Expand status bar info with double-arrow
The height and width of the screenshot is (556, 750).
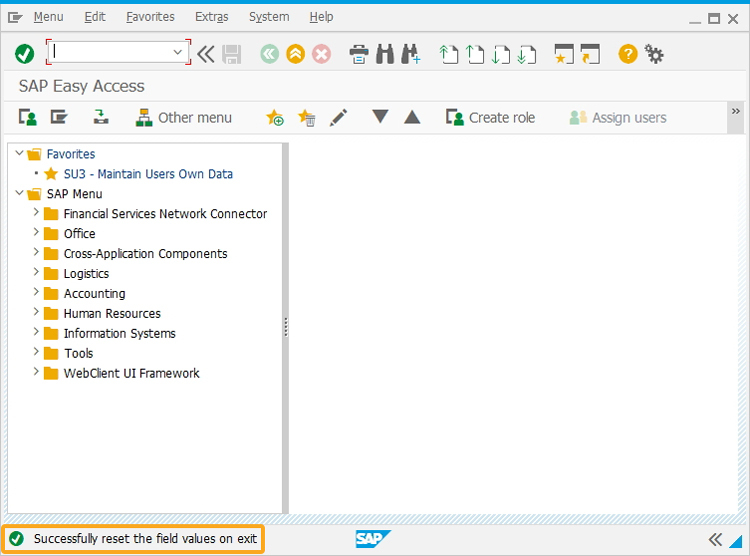point(715,540)
